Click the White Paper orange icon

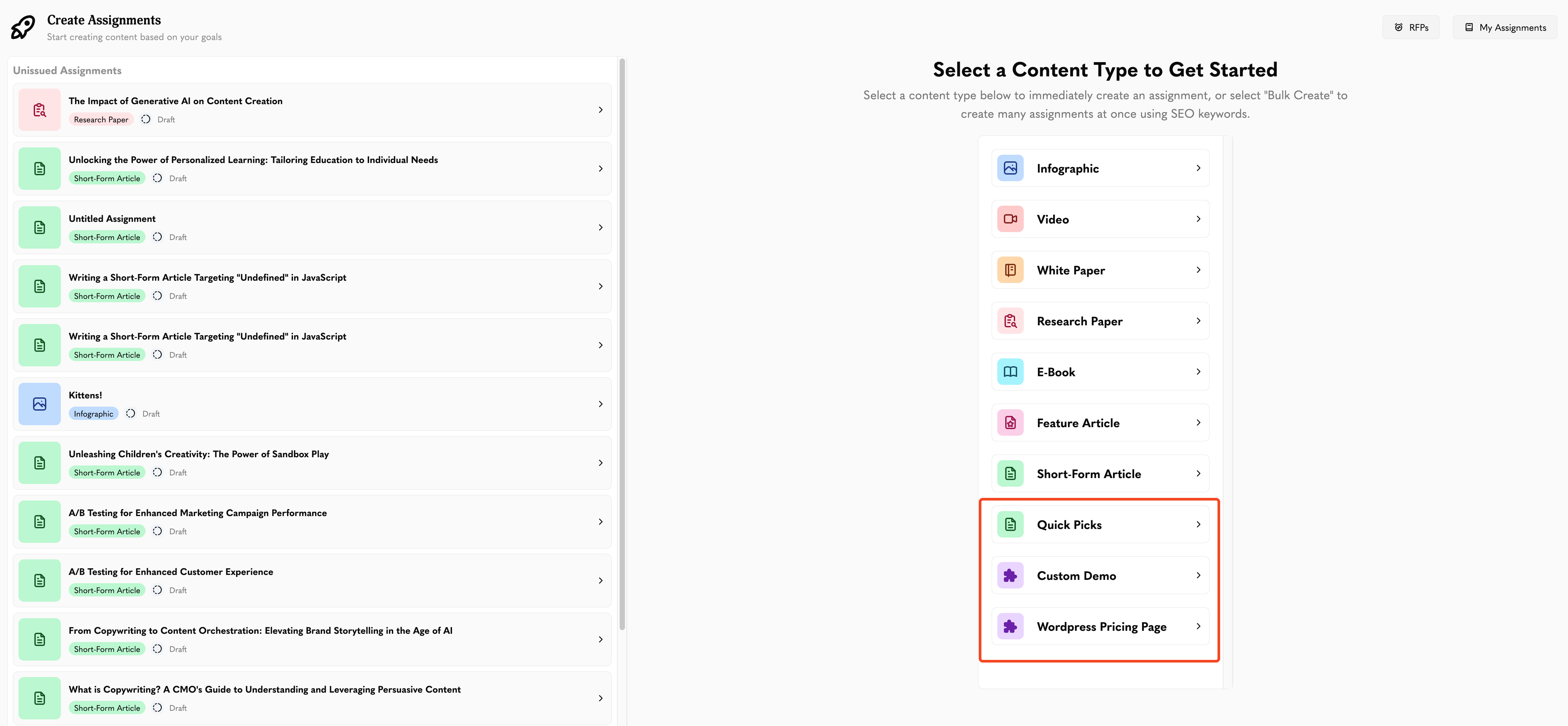click(x=1010, y=270)
